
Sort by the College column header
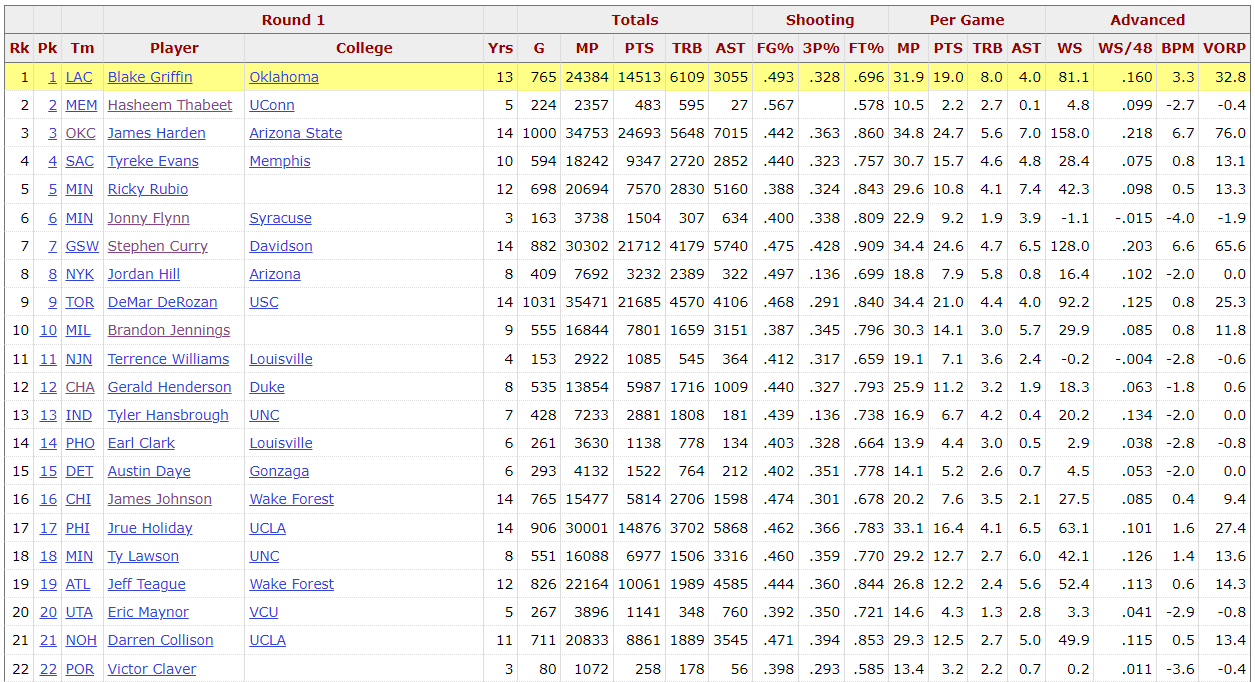(364, 48)
